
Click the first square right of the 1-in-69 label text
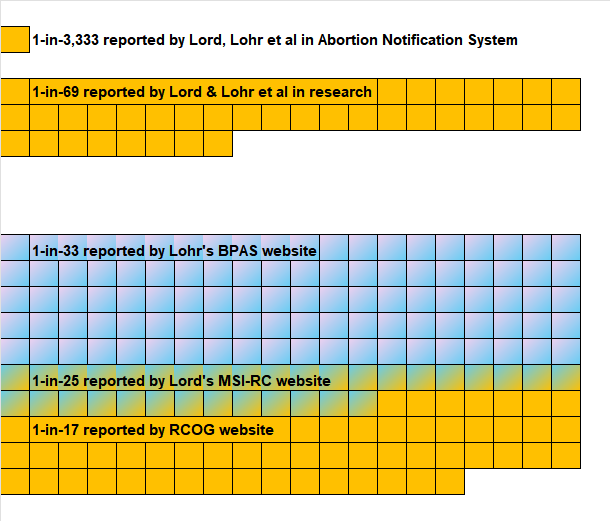[392, 92]
